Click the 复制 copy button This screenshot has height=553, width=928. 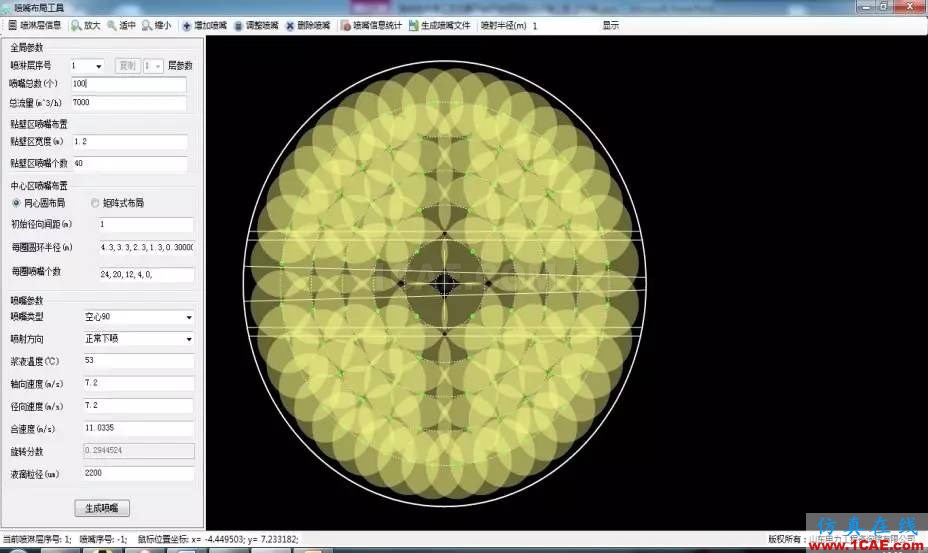127,66
